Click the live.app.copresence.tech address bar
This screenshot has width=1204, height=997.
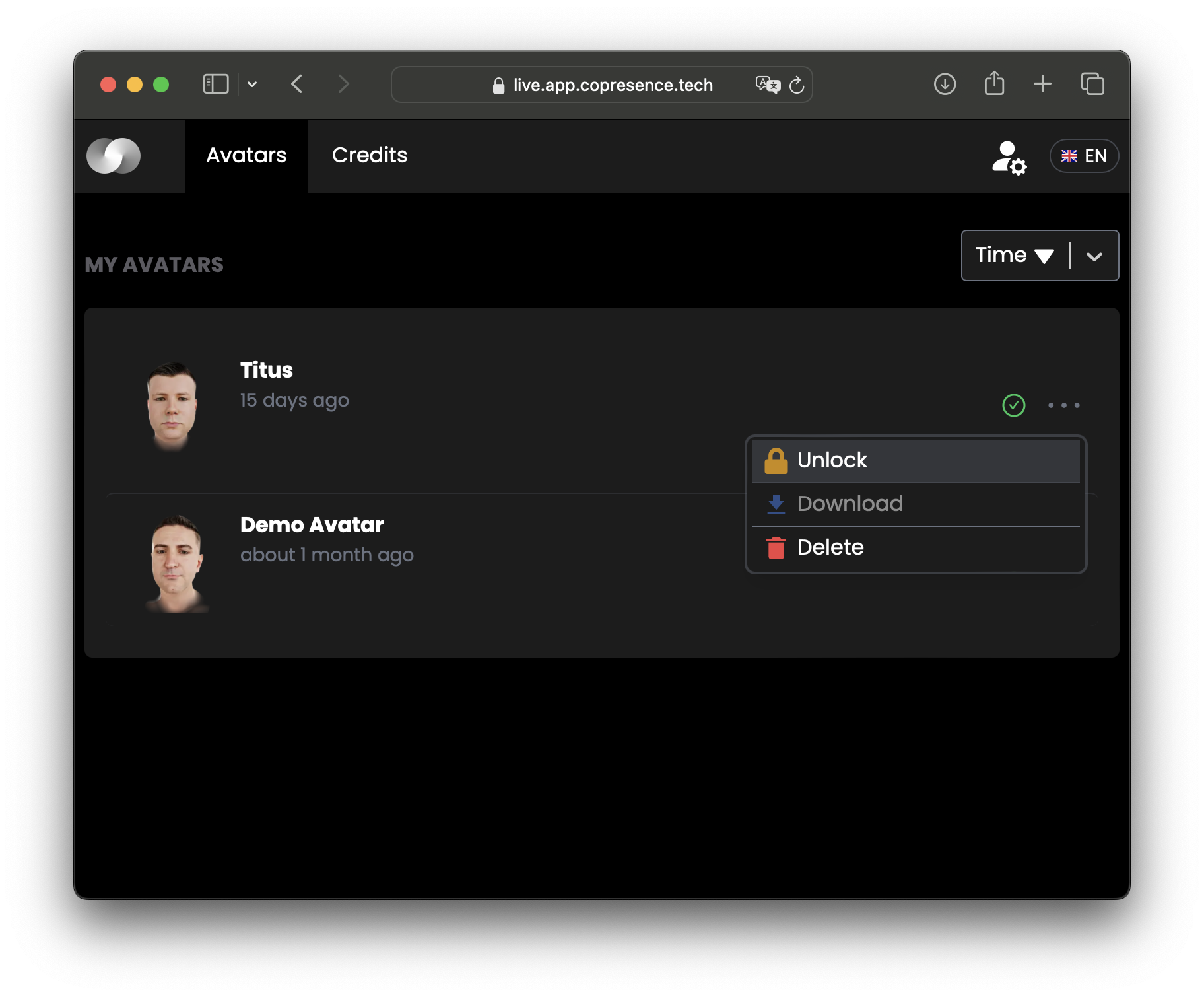601,85
